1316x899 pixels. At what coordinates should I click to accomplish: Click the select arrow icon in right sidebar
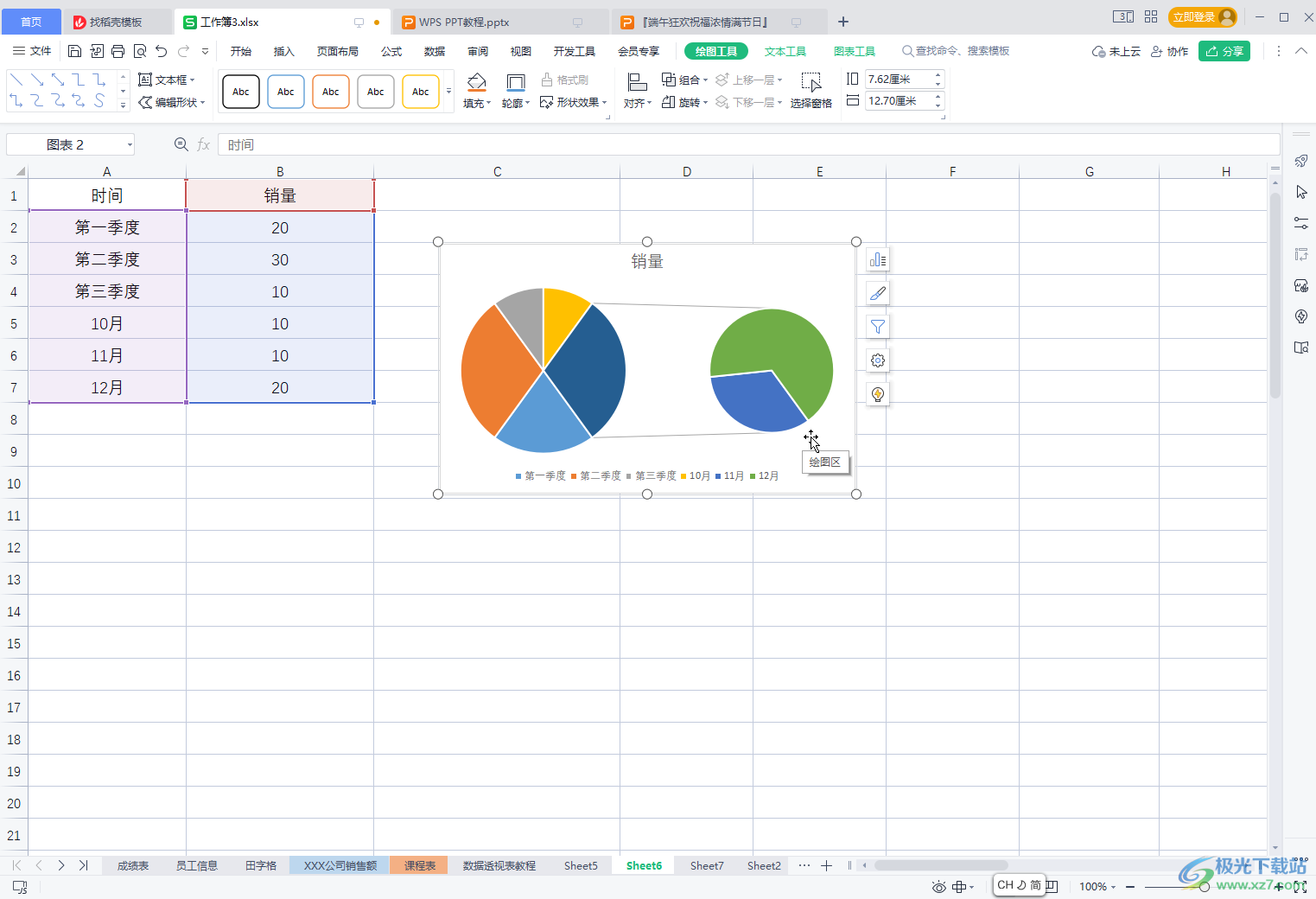coord(1301,192)
